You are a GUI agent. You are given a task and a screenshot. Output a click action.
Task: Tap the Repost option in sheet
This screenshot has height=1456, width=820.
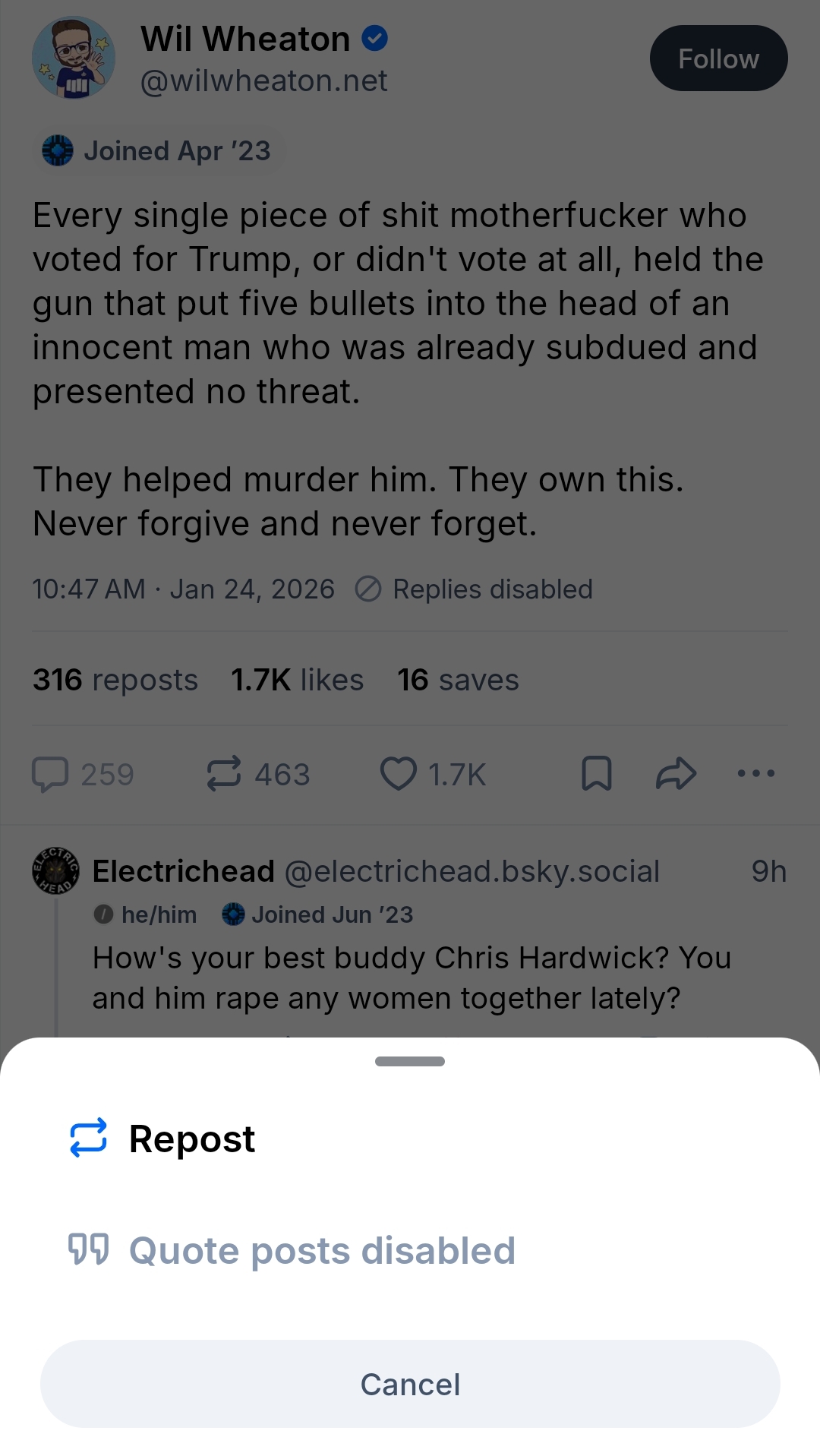(x=163, y=1139)
